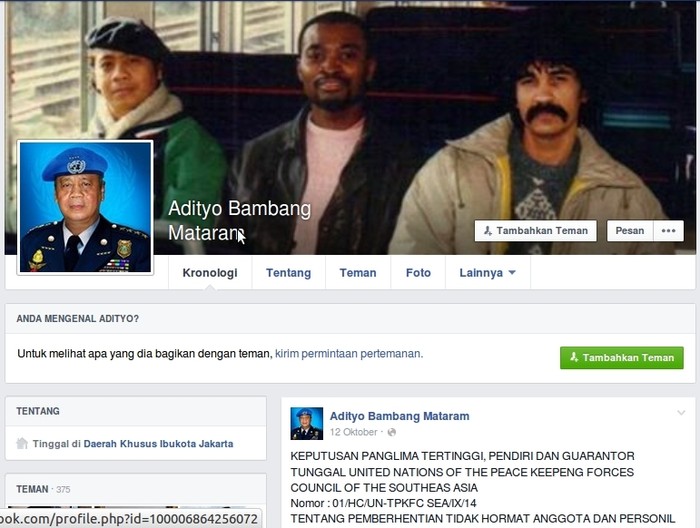The image size is (700, 528).
Task: Open the Foto tab
Action: (x=418, y=273)
